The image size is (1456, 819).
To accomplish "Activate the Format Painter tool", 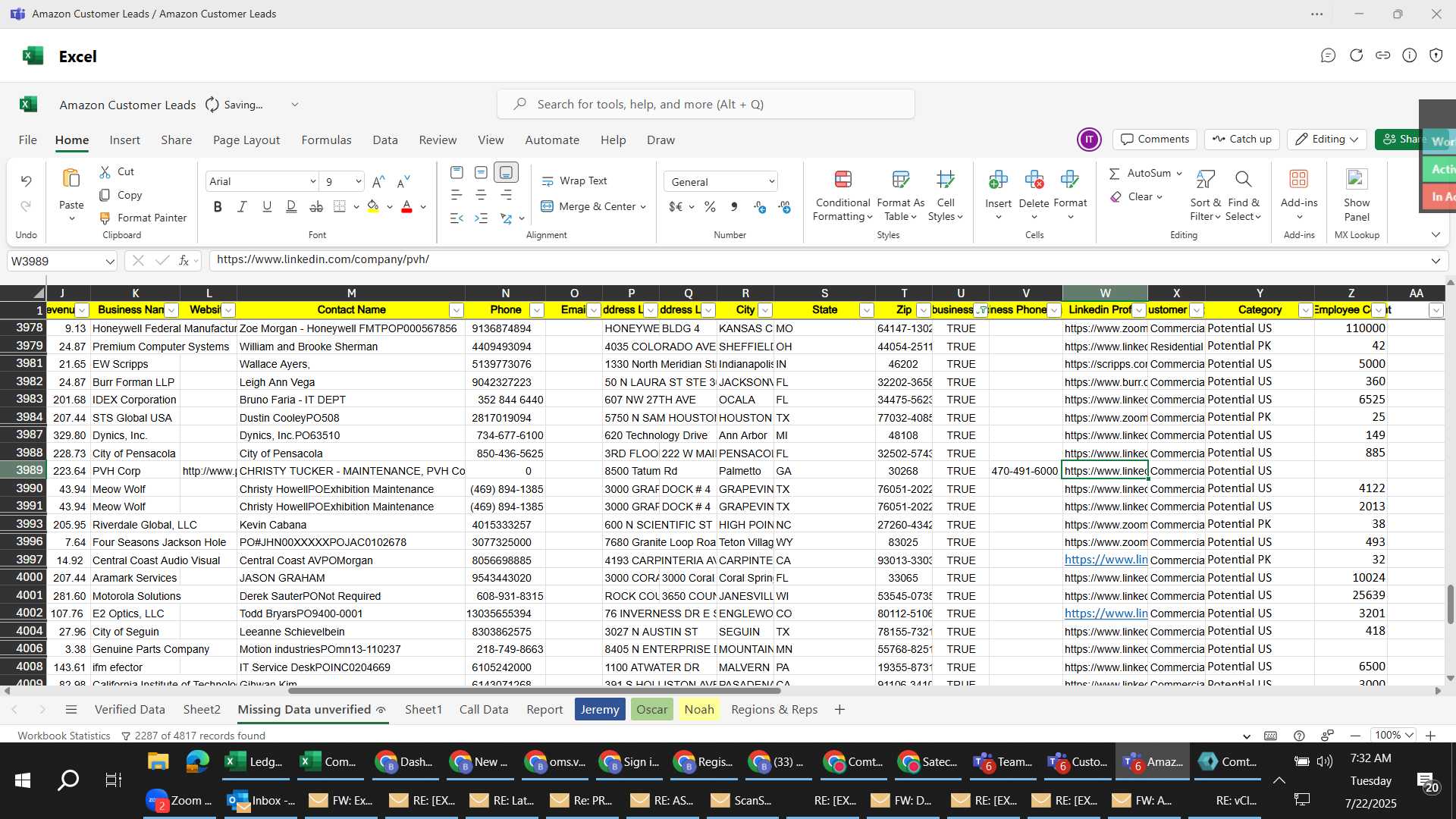I will coord(143,218).
